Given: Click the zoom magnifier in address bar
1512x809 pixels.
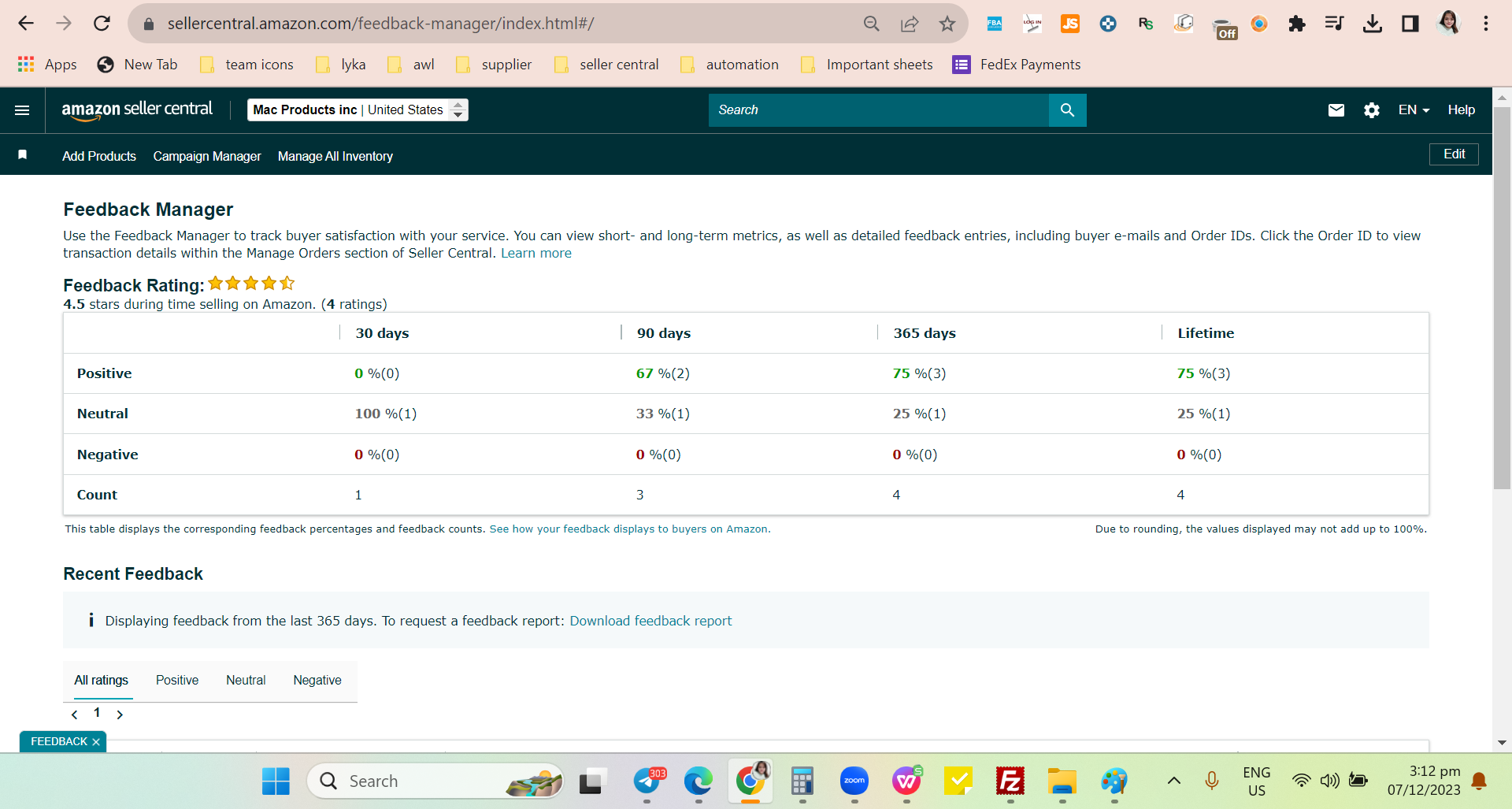Looking at the screenshot, I should coord(872,24).
